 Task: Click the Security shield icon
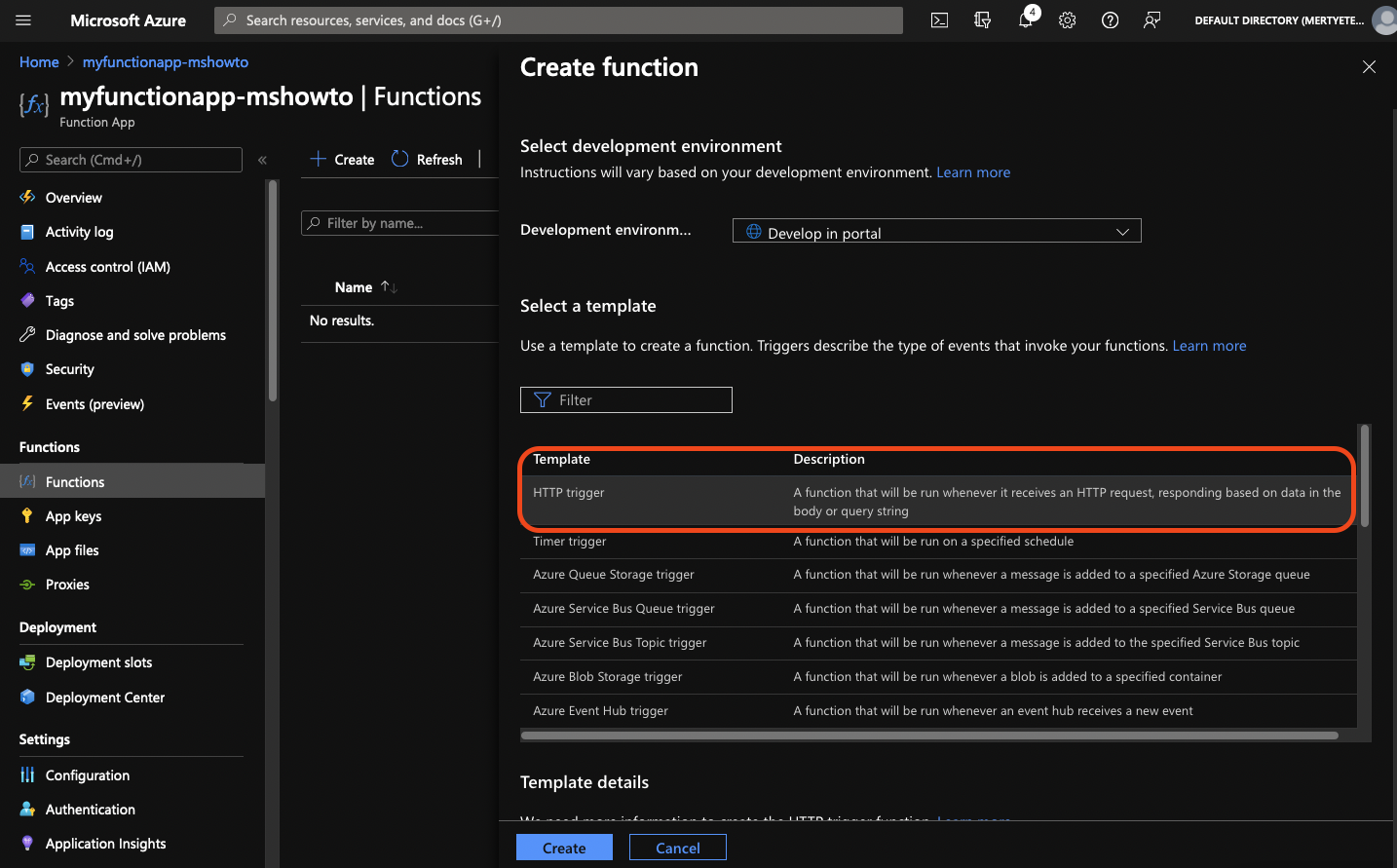pyautogui.click(x=27, y=369)
